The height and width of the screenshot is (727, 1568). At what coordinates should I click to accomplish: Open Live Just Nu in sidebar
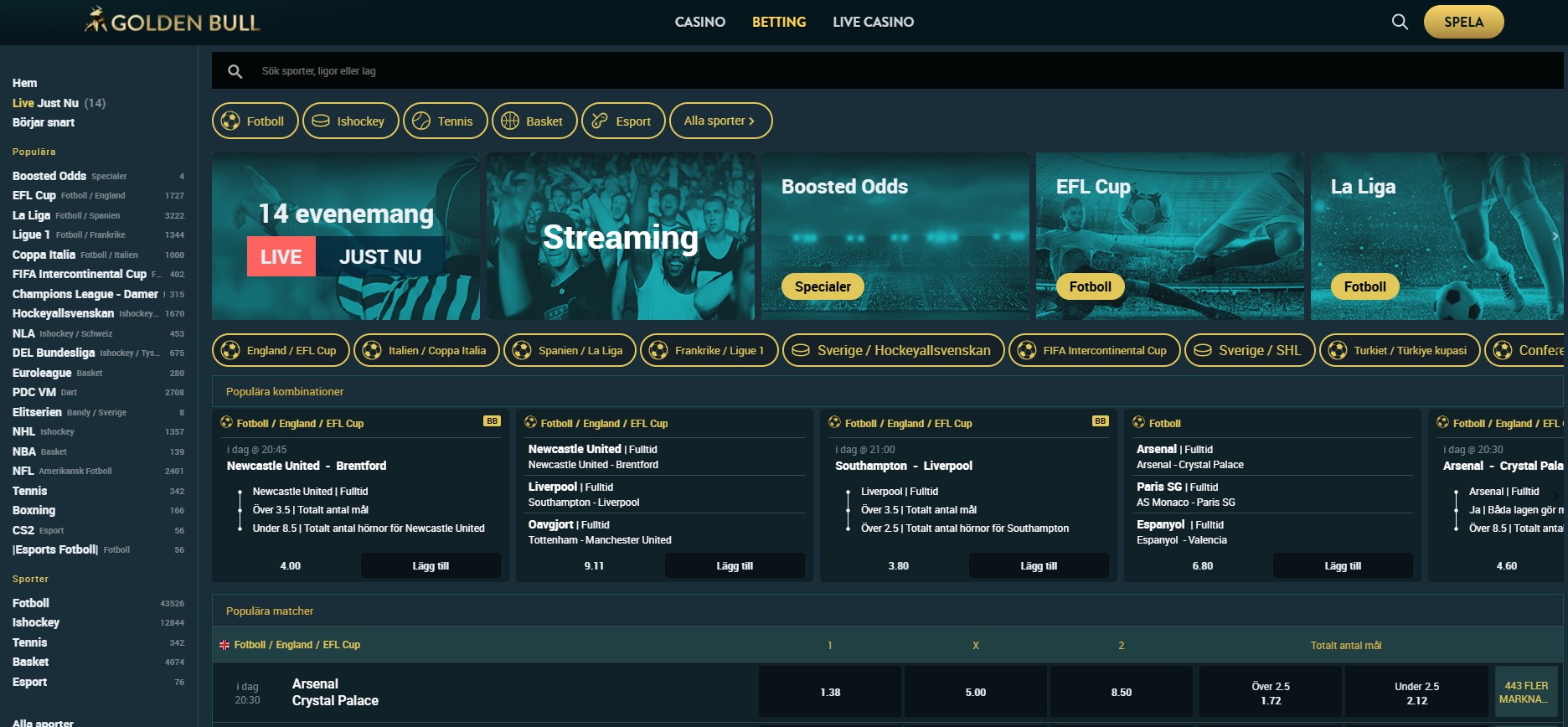[x=59, y=103]
